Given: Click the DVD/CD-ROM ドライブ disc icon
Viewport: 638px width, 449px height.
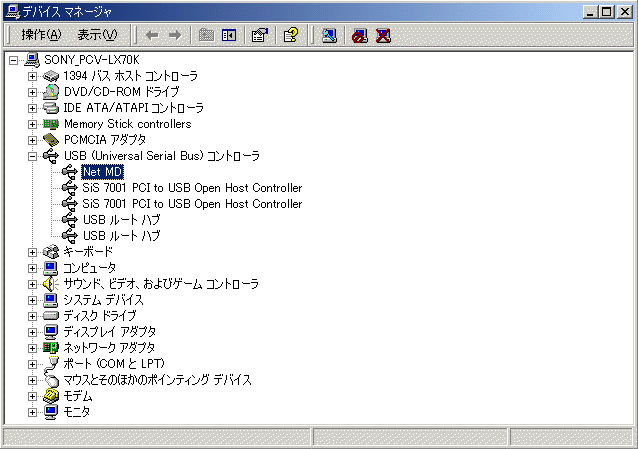Looking at the screenshot, I should pos(51,92).
